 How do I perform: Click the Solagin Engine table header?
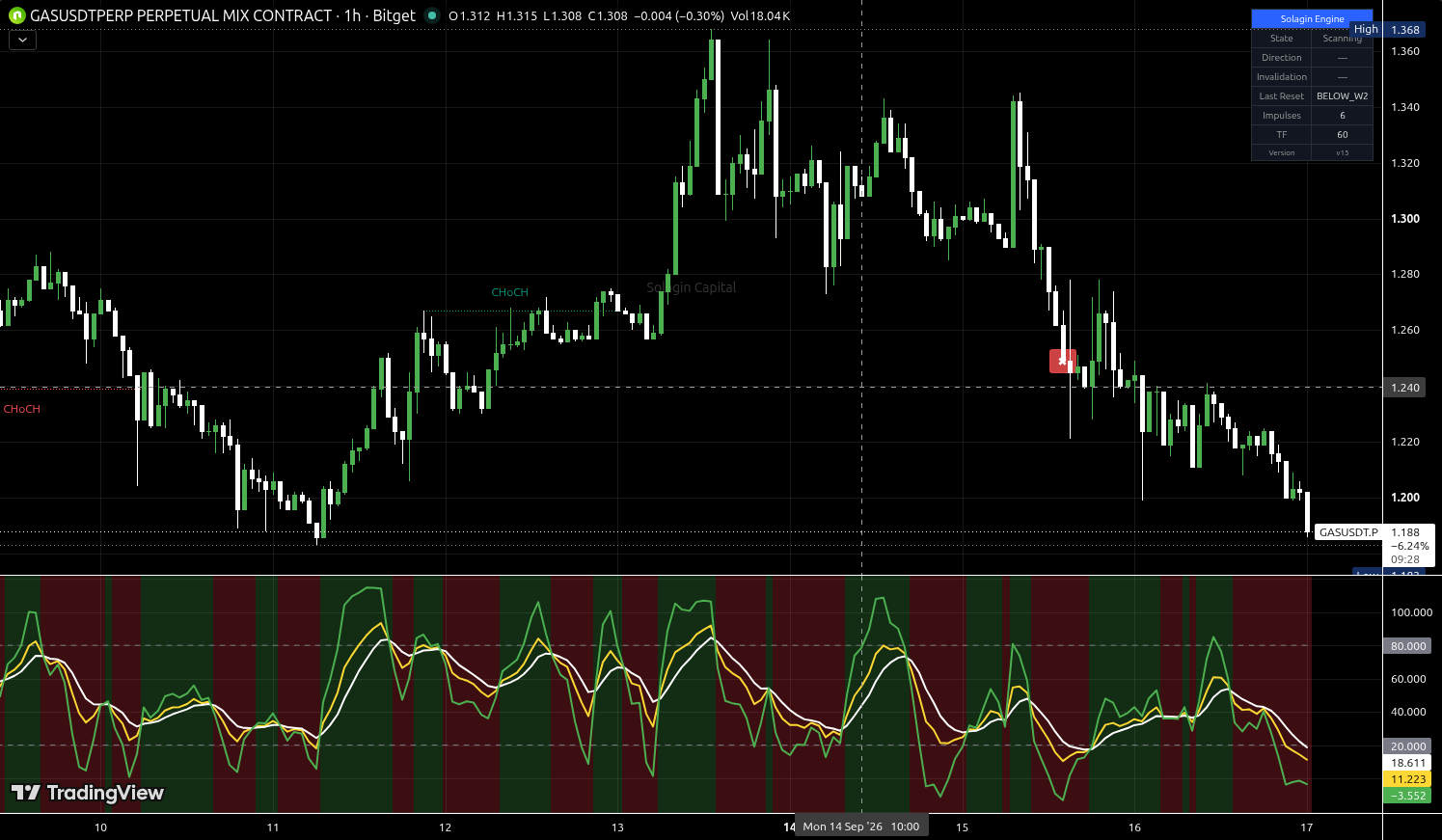(1312, 18)
